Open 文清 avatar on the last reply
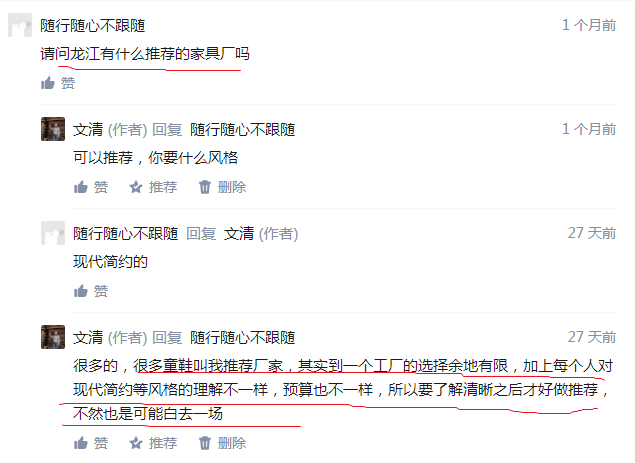 pos(53,337)
